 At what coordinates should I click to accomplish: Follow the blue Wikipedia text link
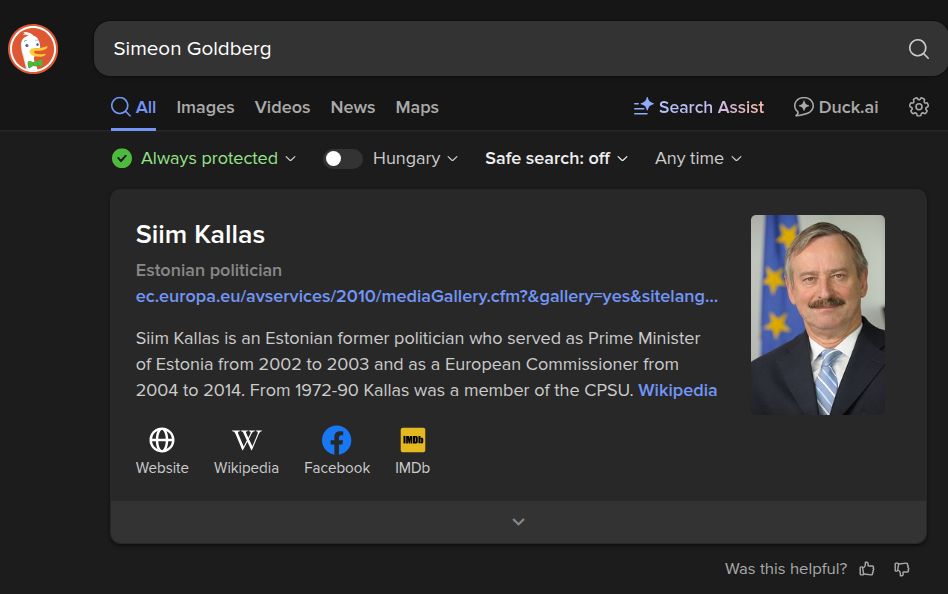coord(677,390)
